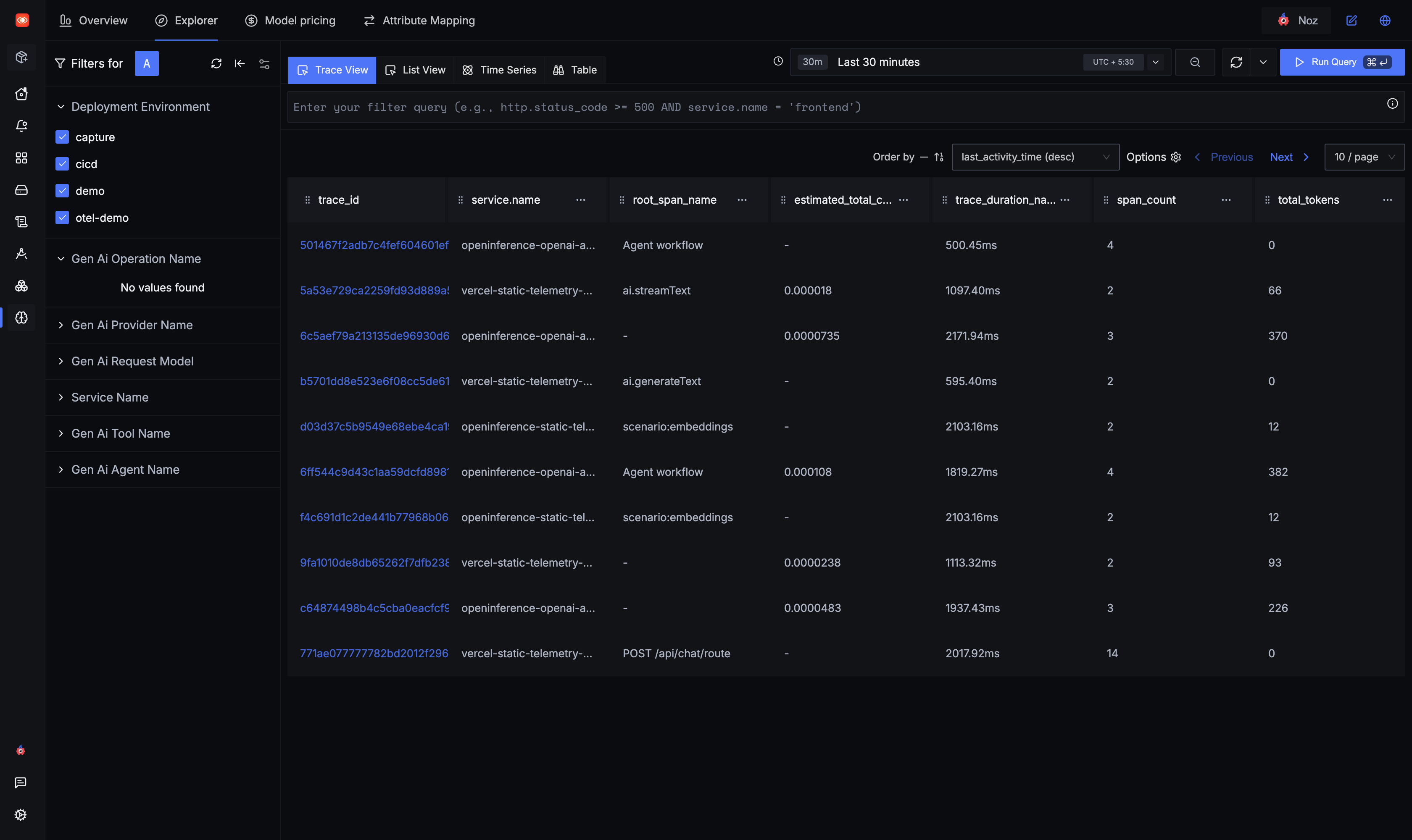The width and height of the screenshot is (1412, 840).
Task: Click the zoom out magnifier button
Action: pyautogui.click(x=1195, y=62)
